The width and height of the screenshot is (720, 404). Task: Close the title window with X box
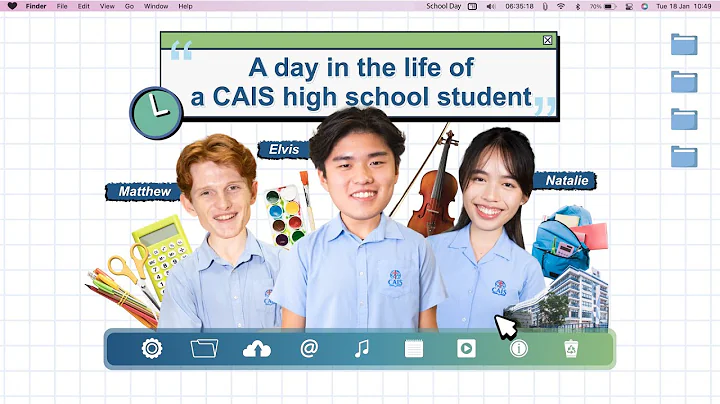tap(547, 40)
